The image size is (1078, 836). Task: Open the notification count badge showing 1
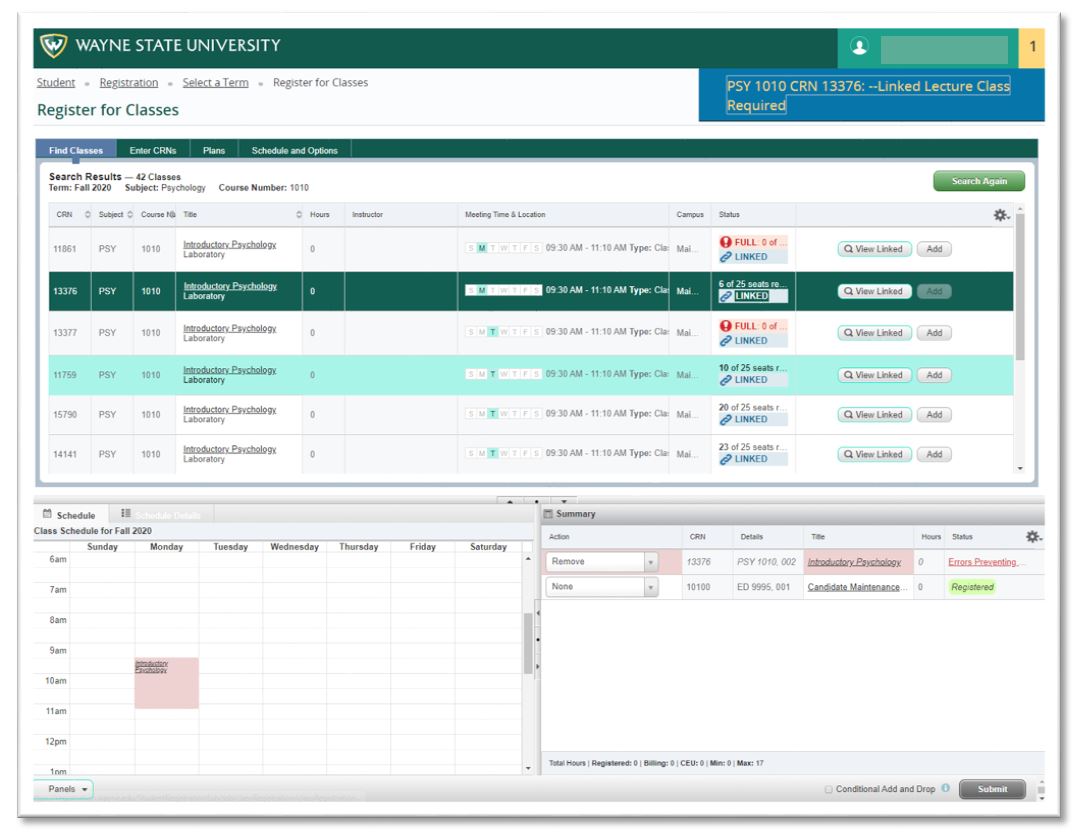pyautogui.click(x=1032, y=47)
